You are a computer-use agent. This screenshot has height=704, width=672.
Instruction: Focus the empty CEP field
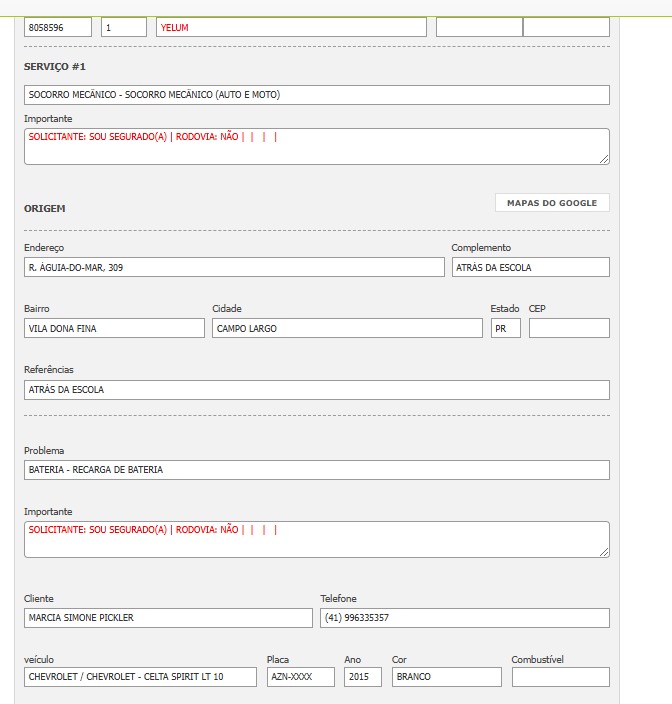[569, 328]
